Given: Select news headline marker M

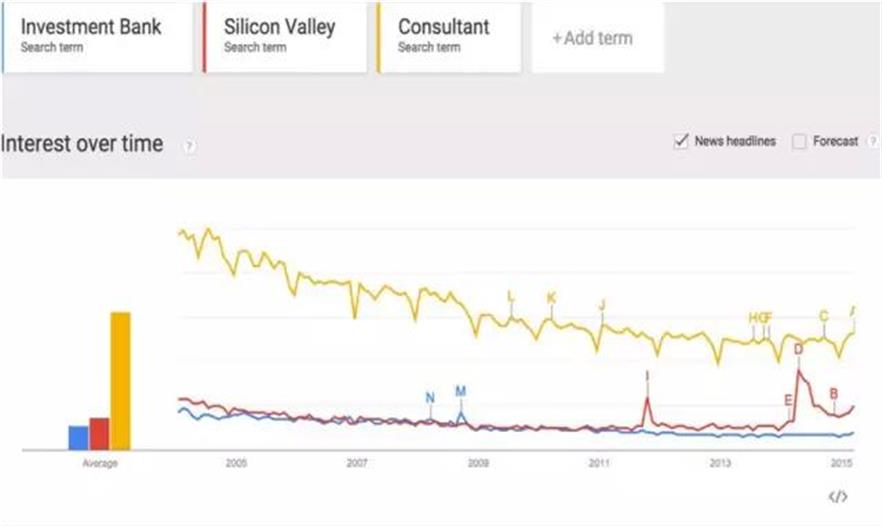Looking at the screenshot, I should [x=460, y=391].
